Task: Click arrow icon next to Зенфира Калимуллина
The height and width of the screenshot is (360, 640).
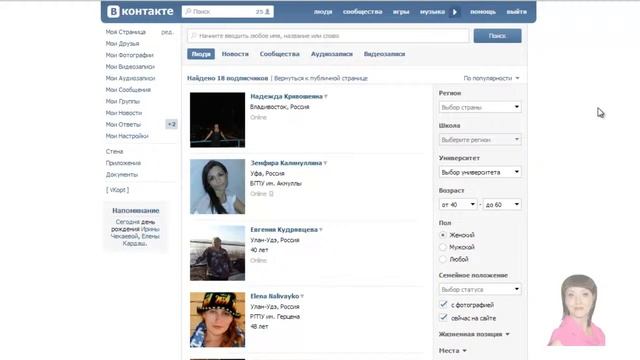Action: pyautogui.click(x=325, y=163)
